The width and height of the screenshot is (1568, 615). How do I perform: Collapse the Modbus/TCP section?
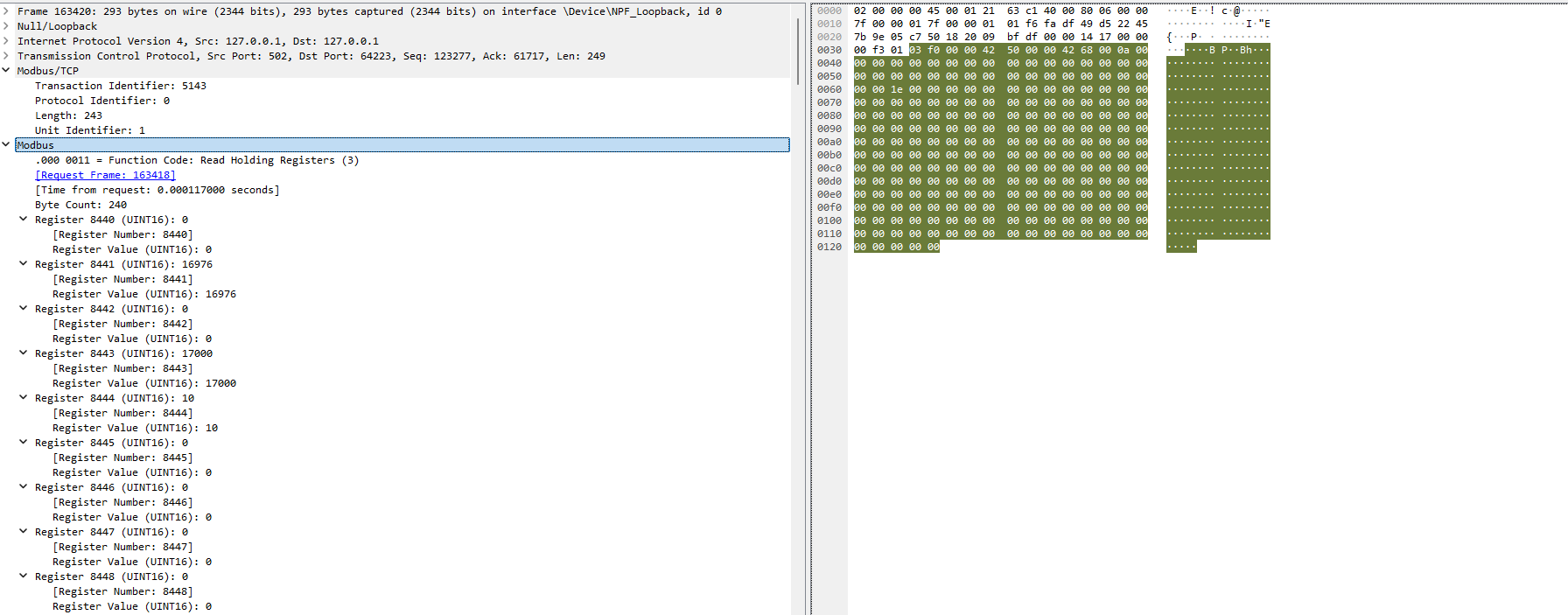pos(6,71)
